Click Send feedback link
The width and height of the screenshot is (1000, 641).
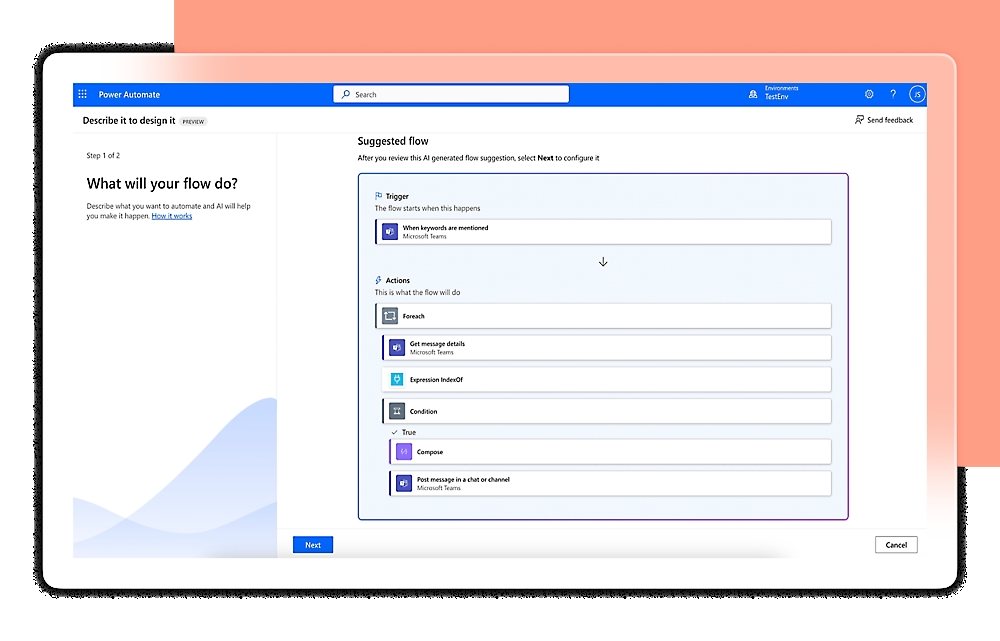click(883, 120)
